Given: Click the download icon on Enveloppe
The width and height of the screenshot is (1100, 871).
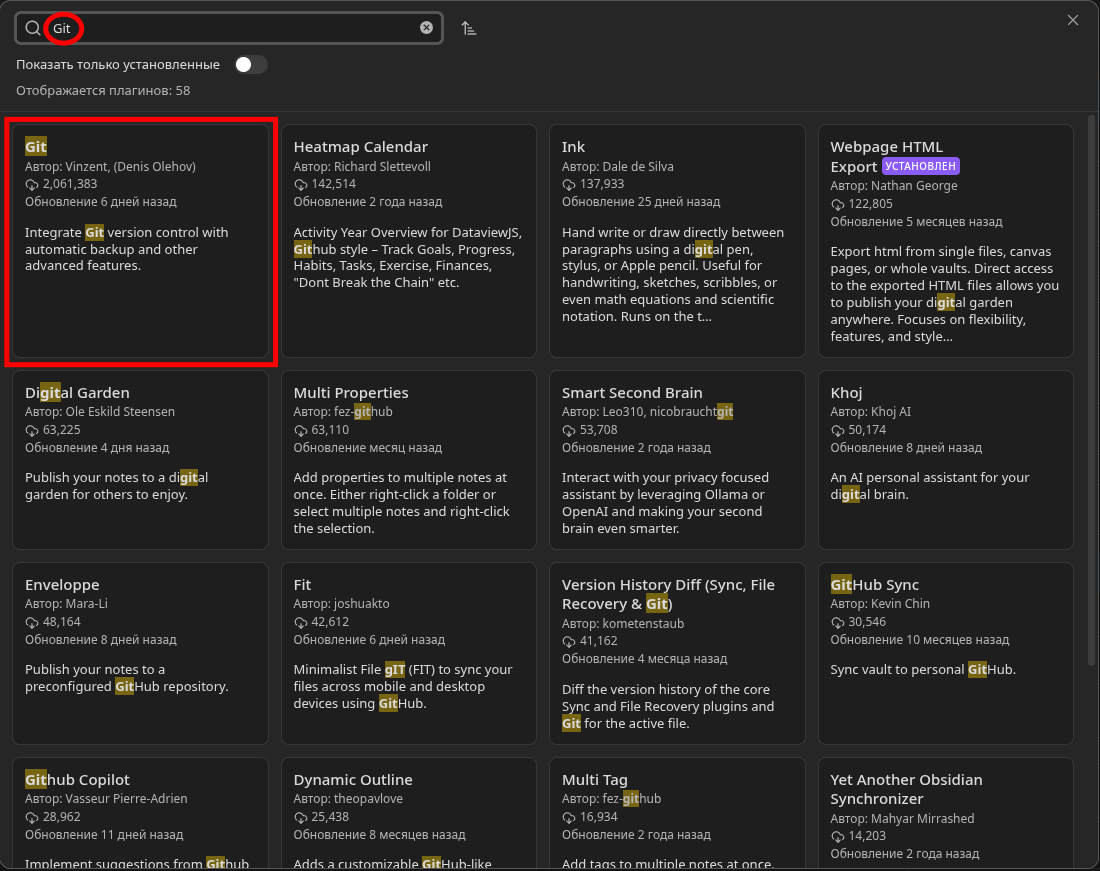Looking at the screenshot, I should coord(32,622).
